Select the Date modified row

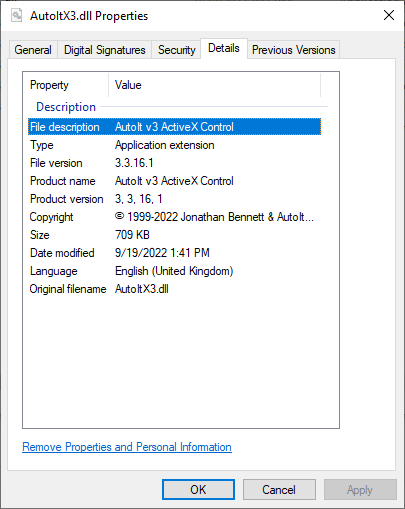(x=174, y=253)
